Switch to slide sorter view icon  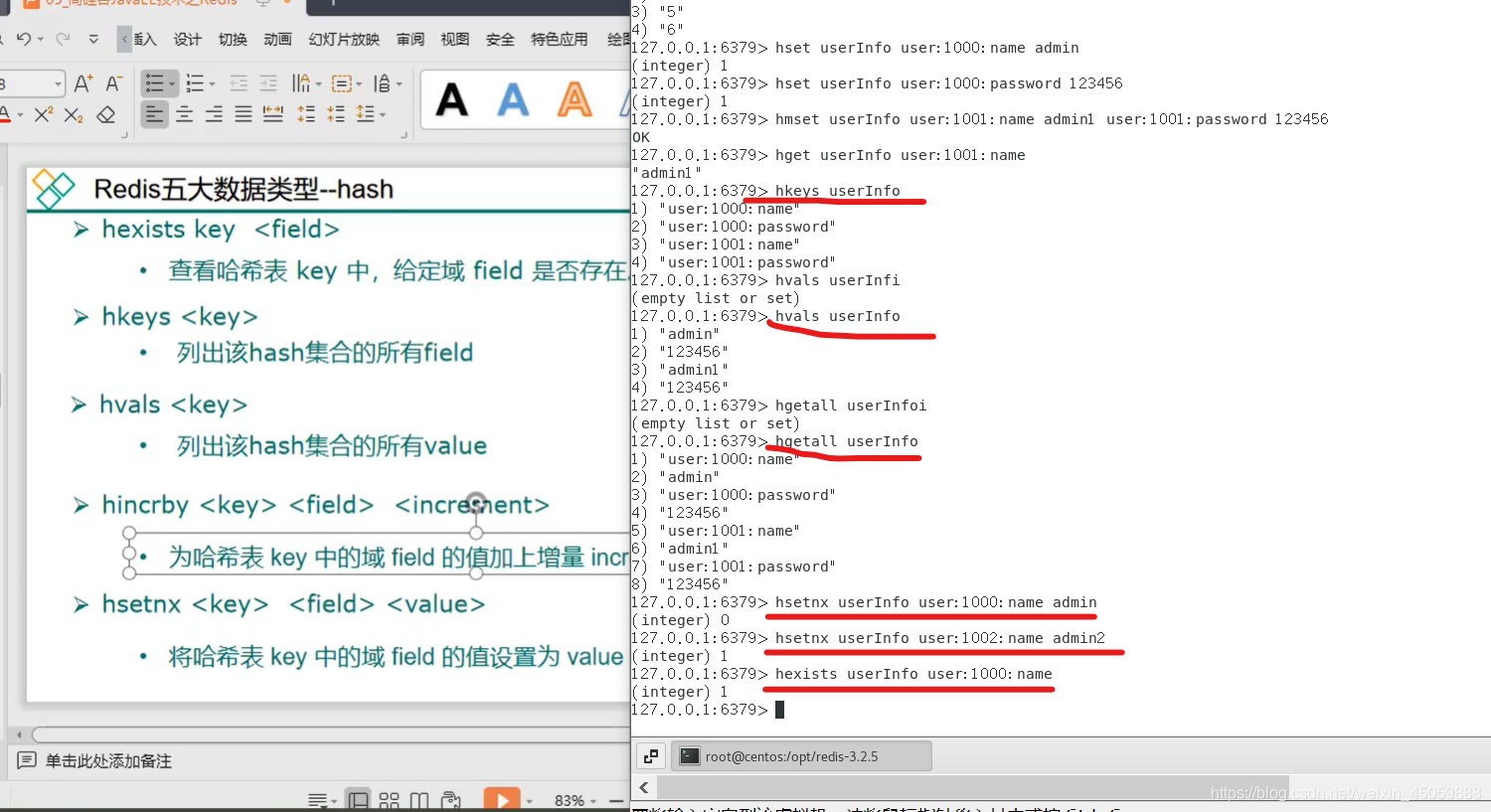pos(389,800)
